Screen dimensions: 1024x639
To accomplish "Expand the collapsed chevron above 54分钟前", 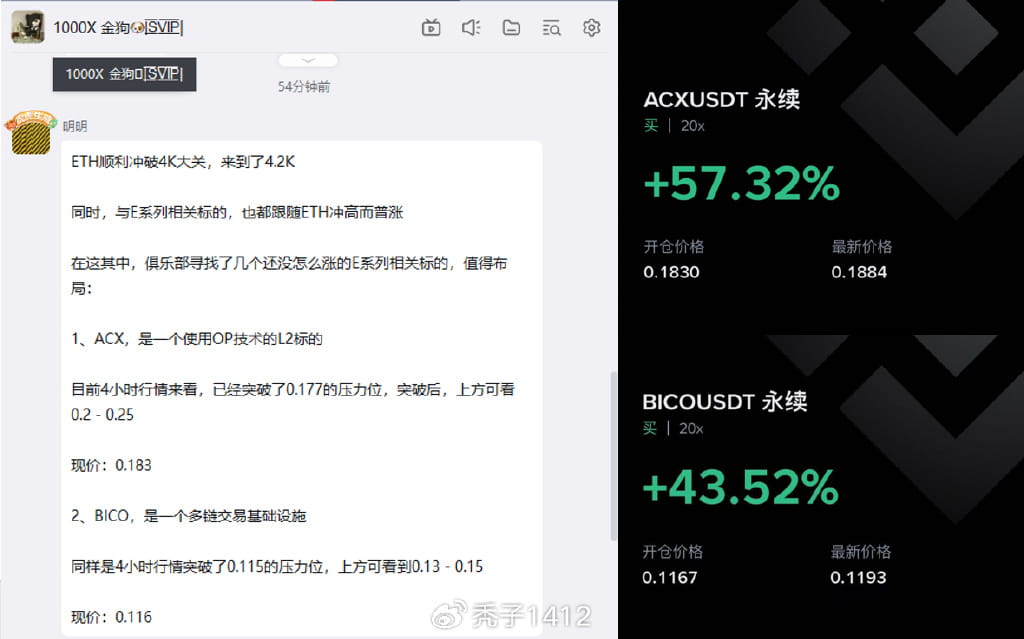I will point(308,60).
